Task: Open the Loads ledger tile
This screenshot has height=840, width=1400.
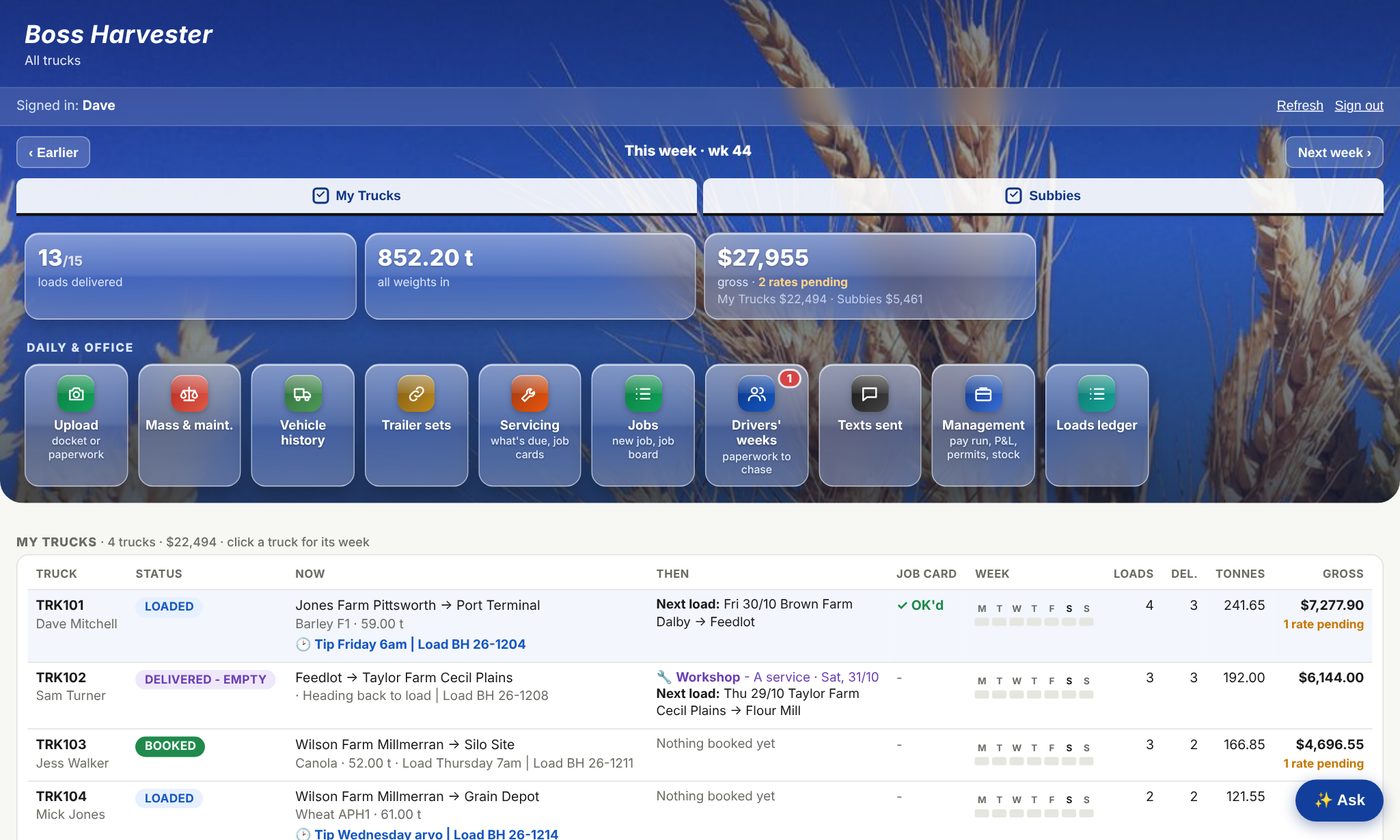Action: click(x=1097, y=425)
